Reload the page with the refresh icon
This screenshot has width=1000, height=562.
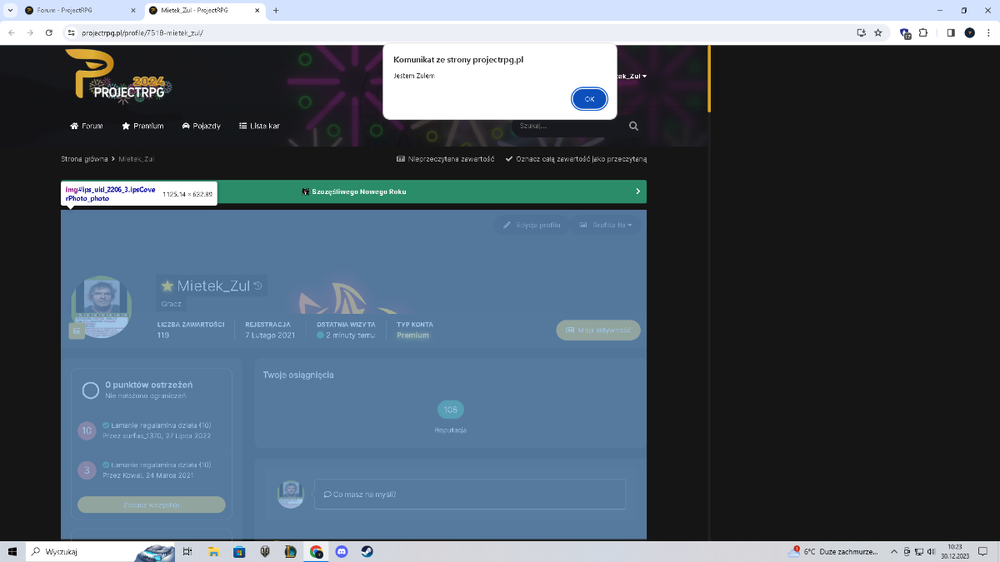[x=48, y=33]
